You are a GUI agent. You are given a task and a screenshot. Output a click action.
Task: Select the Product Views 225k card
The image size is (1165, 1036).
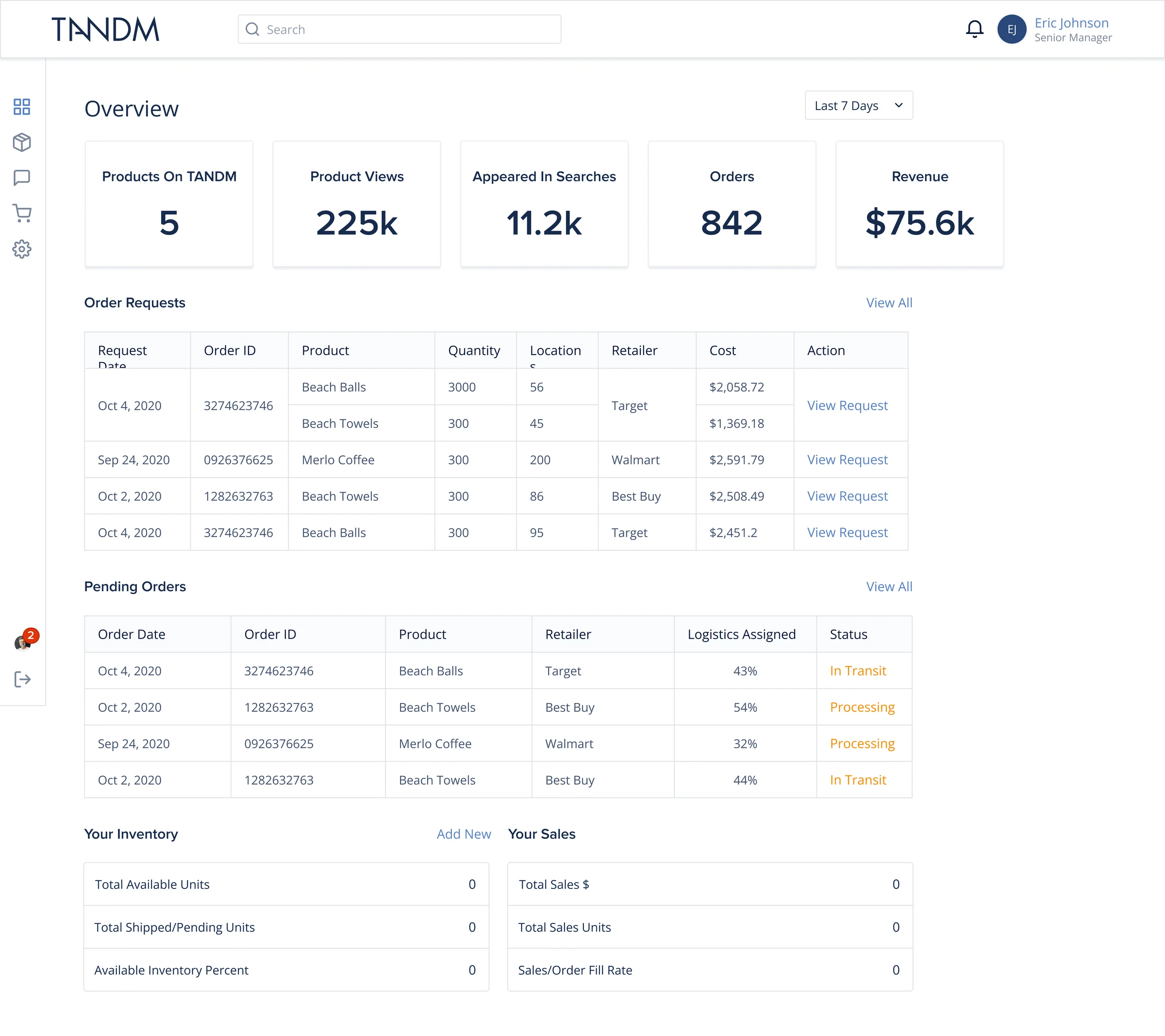(356, 204)
